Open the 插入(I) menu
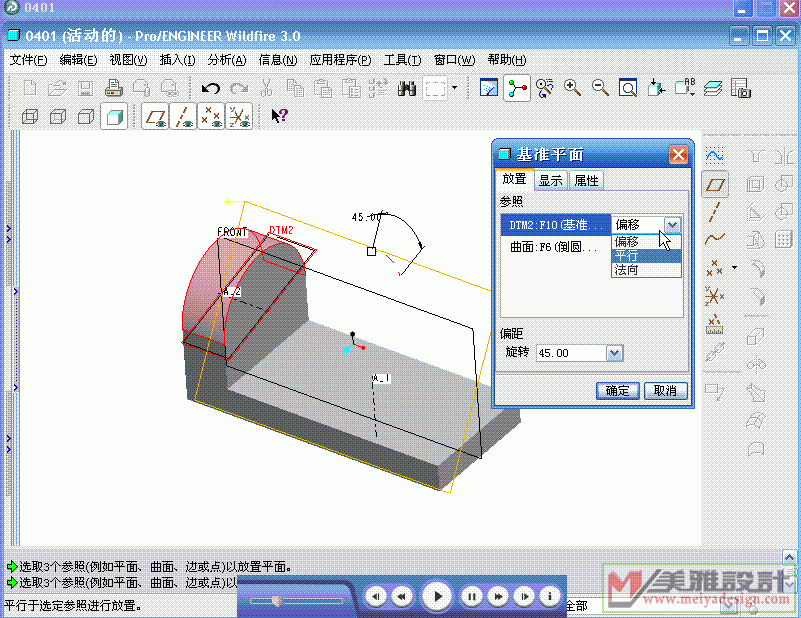Image resolution: width=801 pixels, height=618 pixels. pyautogui.click(x=177, y=60)
